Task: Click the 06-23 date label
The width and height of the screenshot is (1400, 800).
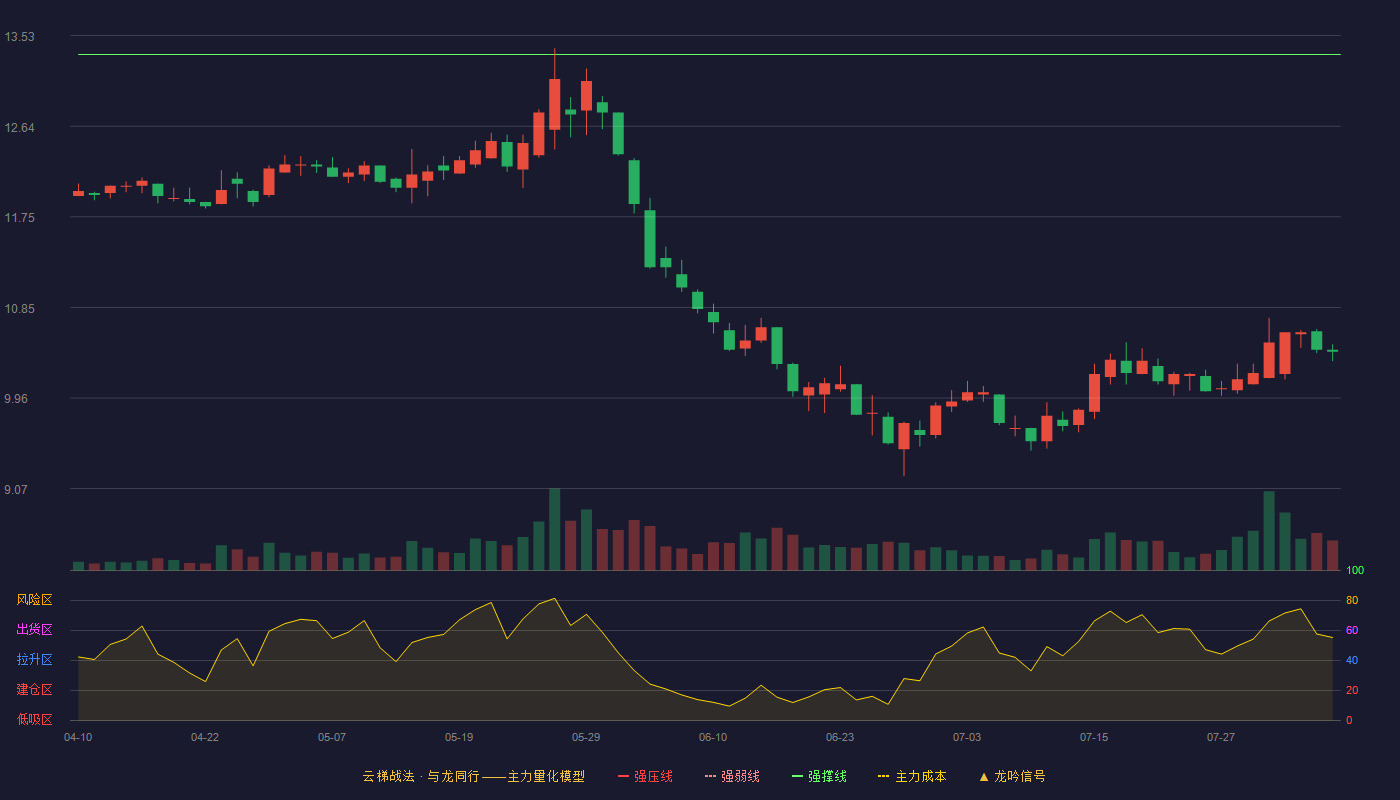Action: coord(840,737)
